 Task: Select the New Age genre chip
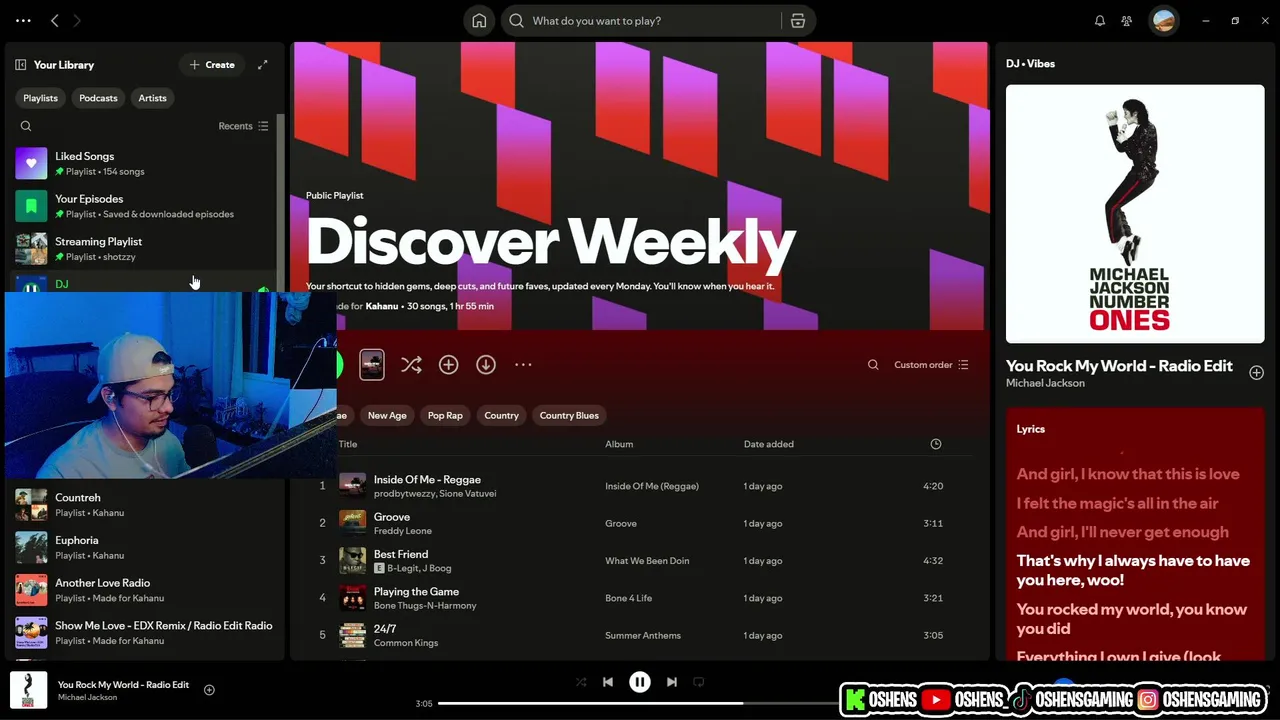(x=387, y=415)
